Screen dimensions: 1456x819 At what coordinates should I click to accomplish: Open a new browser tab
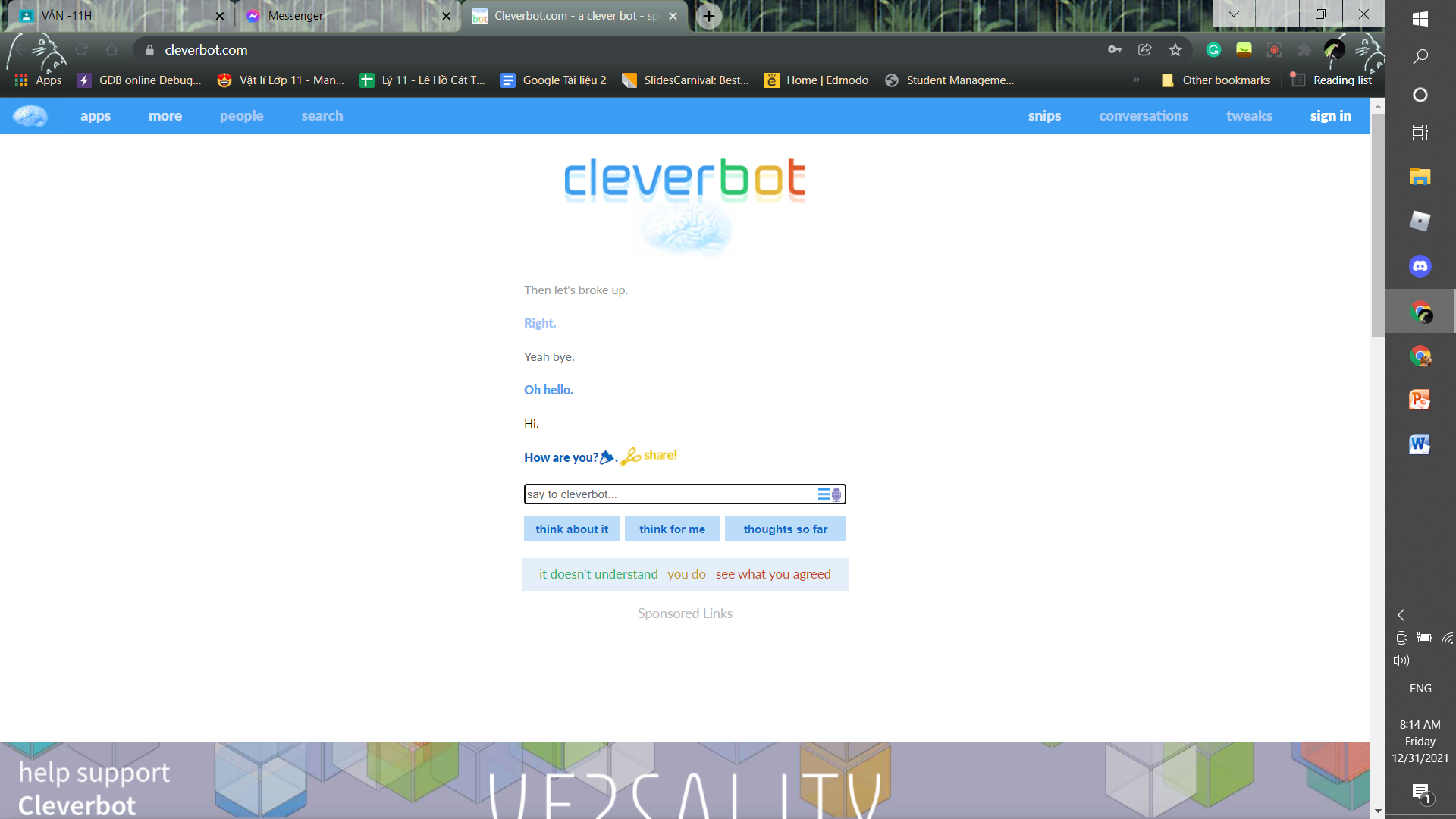click(709, 16)
